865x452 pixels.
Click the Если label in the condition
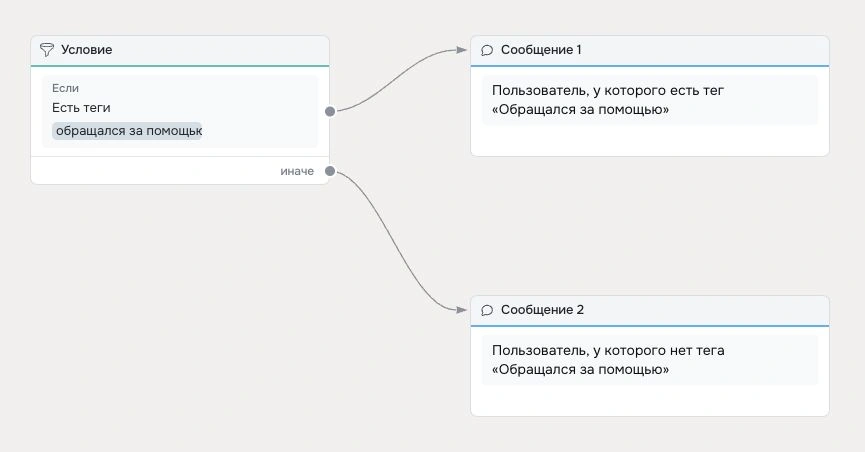click(x=65, y=88)
